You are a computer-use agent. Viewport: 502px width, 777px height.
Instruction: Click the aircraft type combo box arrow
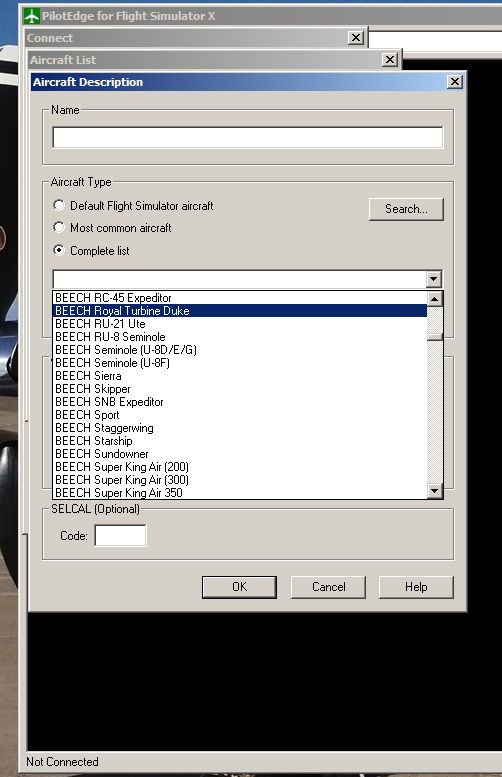click(434, 279)
